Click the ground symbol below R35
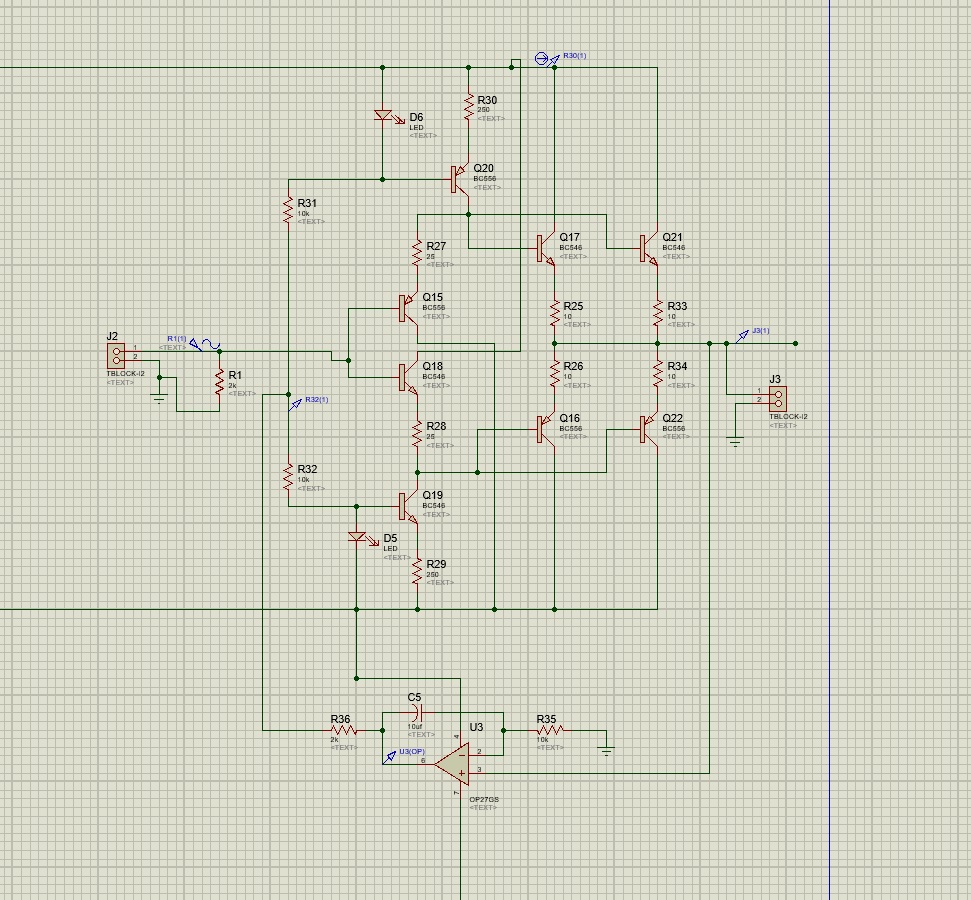971x900 pixels. [x=606, y=749]
